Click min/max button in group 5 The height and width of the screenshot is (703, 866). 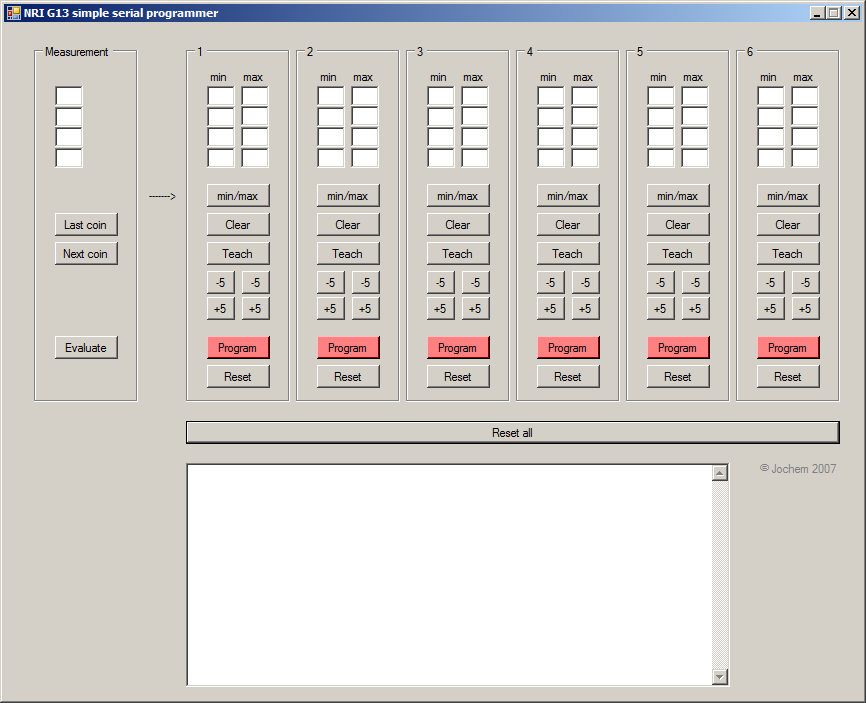[x=678, y=196]
